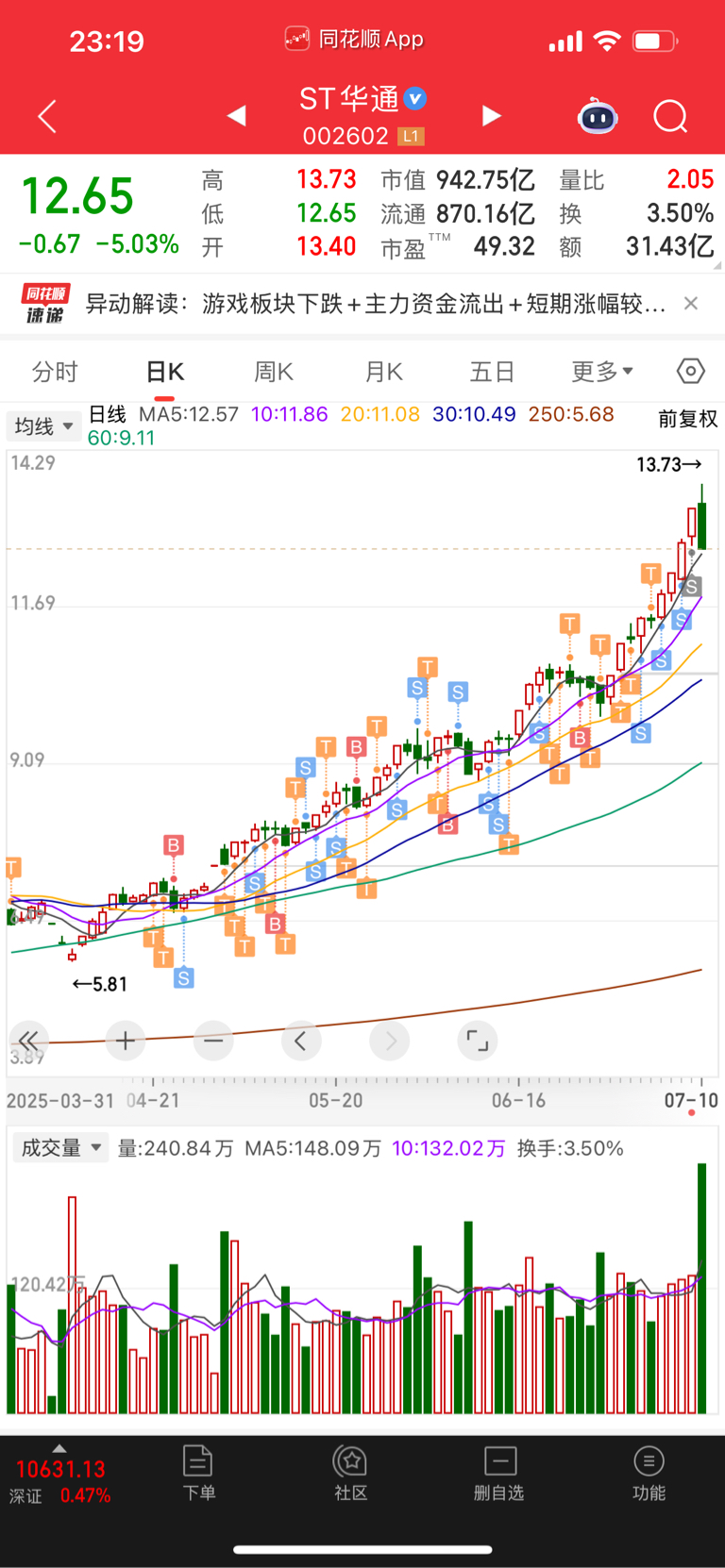Viewport: 725px width, 1568px height.
Task: Zoom in chart with plus button
Action: coord(125,1041)
